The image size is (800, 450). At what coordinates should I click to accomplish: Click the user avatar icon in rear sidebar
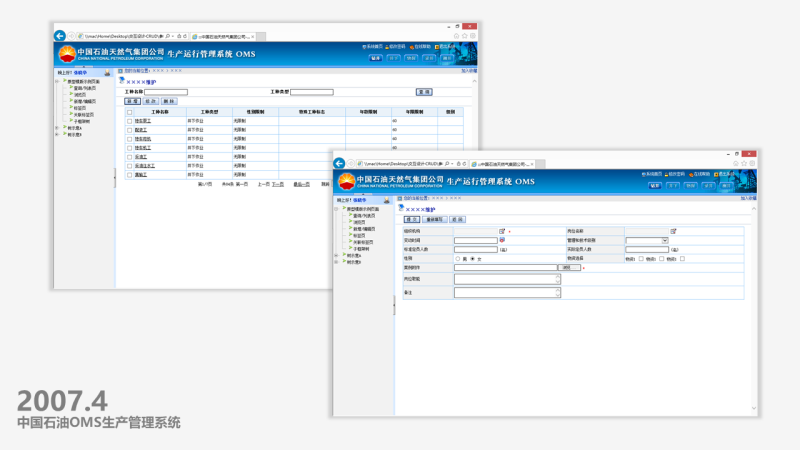click(x=107, y=73)
